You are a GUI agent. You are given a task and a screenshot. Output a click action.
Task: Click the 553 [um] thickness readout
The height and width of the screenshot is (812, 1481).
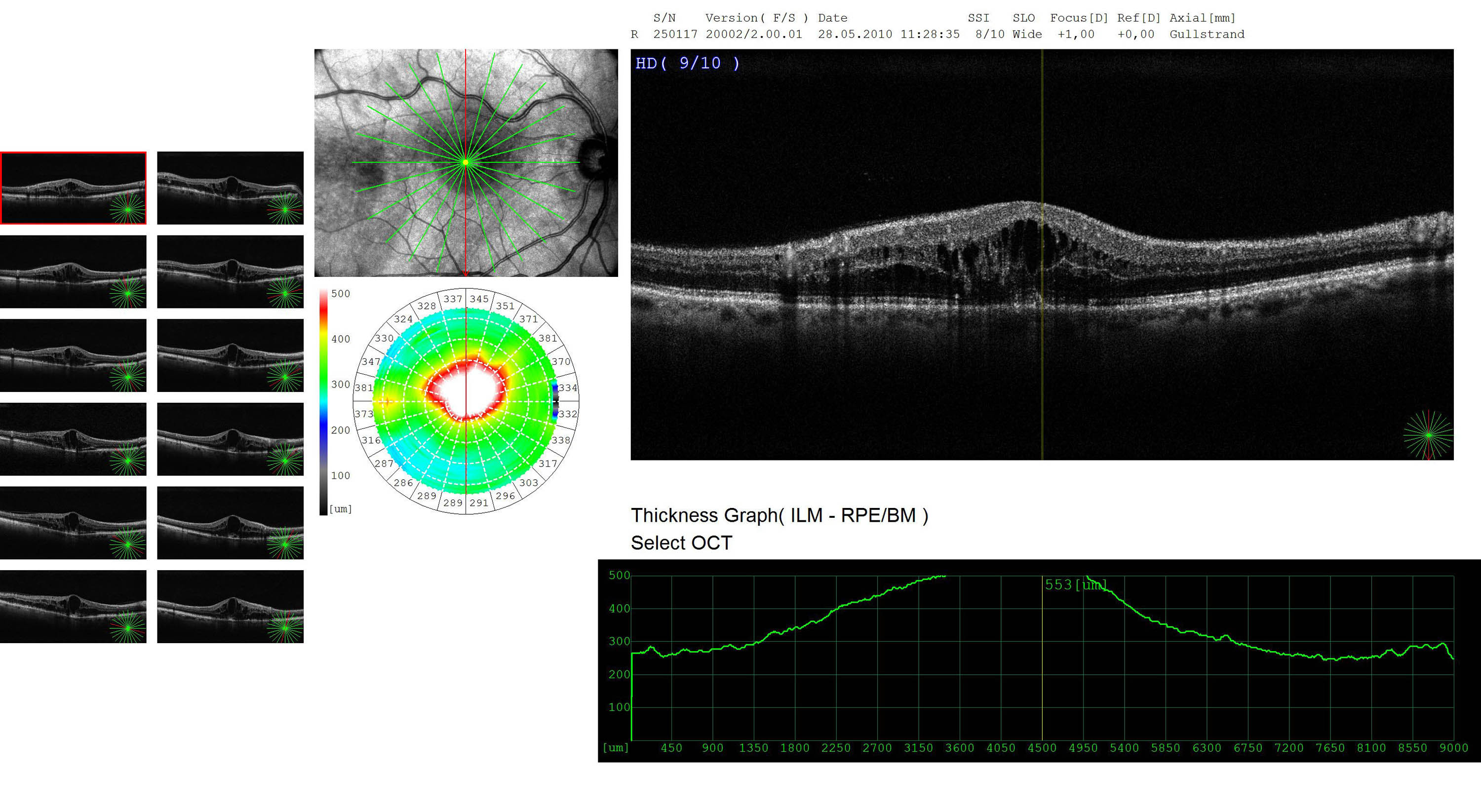coord(1075,585)
